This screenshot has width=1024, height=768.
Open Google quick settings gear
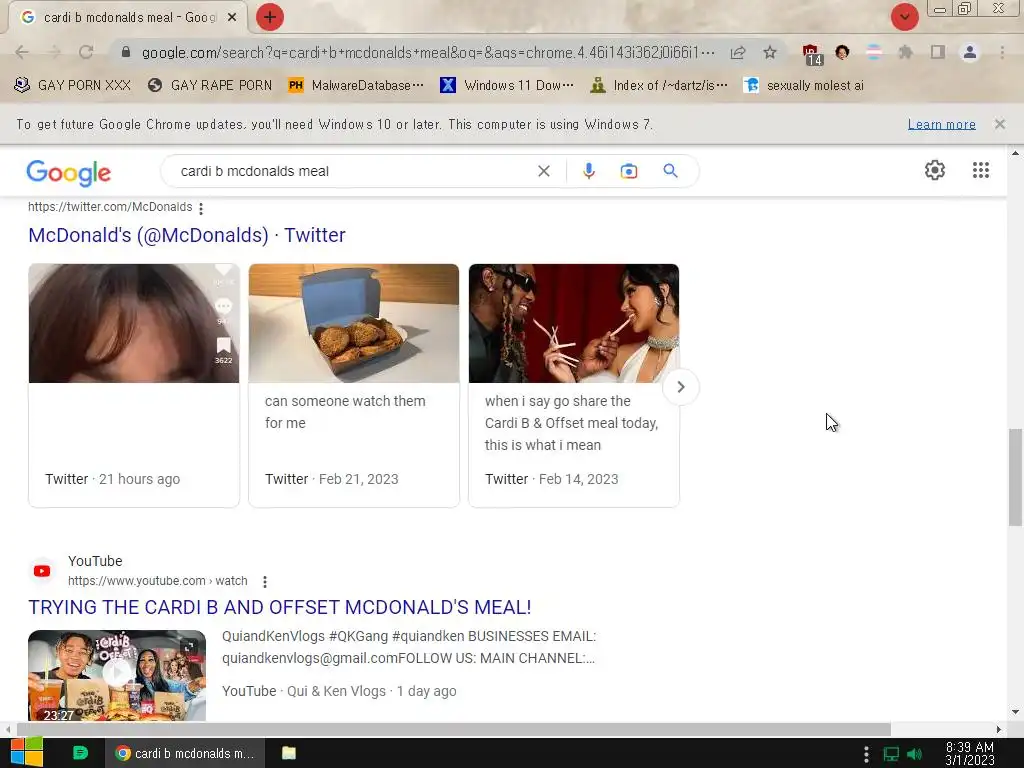[935, 170]
